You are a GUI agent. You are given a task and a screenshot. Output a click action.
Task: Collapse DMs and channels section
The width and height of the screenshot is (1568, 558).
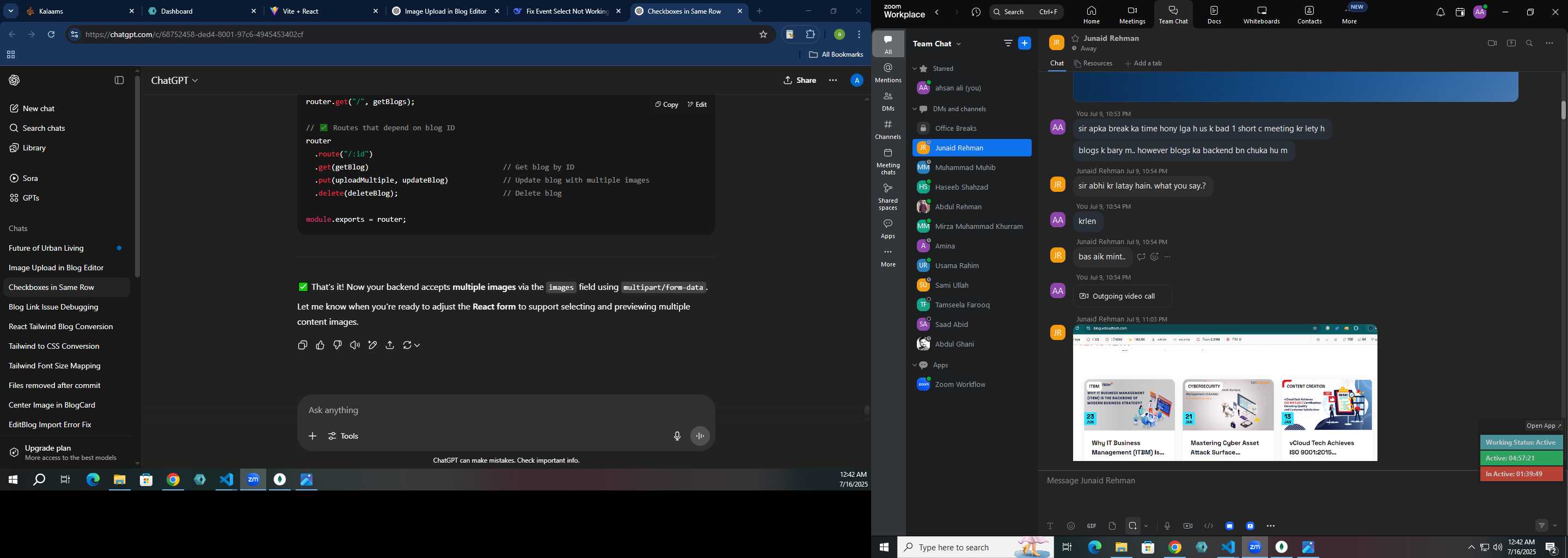[914, 109]
